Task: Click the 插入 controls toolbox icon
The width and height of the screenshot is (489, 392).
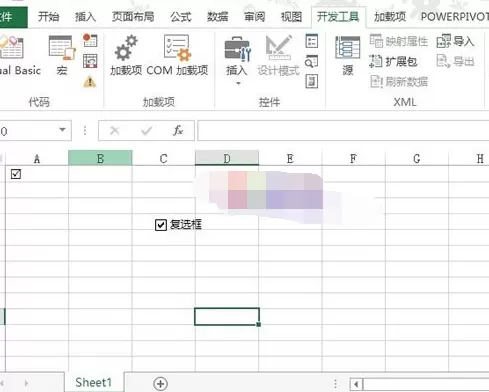Action: (237, 50)
